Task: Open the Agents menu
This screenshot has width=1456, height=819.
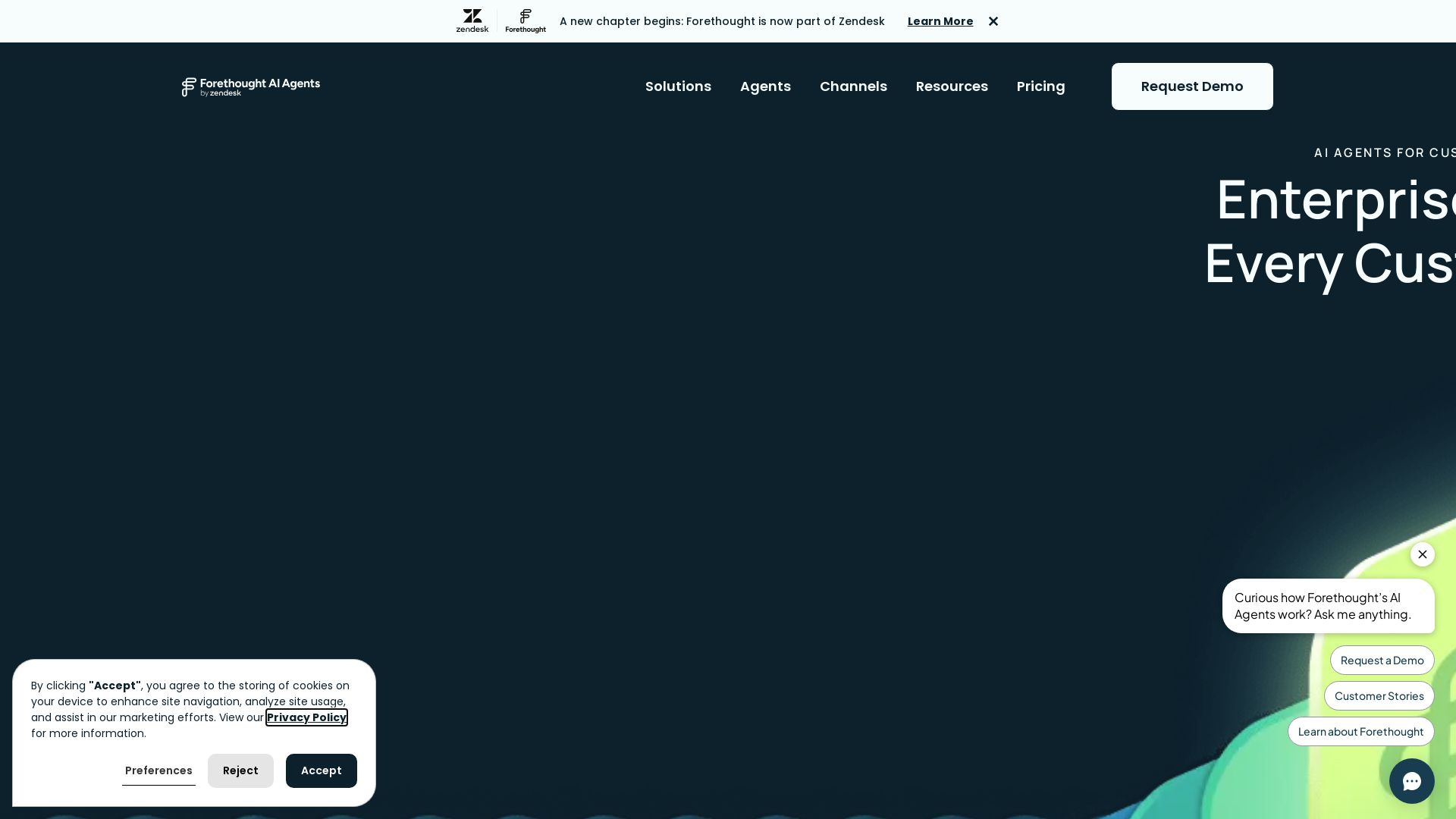Action: coord(765,86)
